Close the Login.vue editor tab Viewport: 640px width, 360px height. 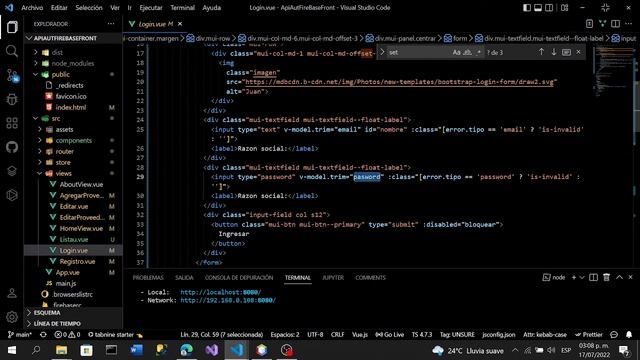coord(180,24)
